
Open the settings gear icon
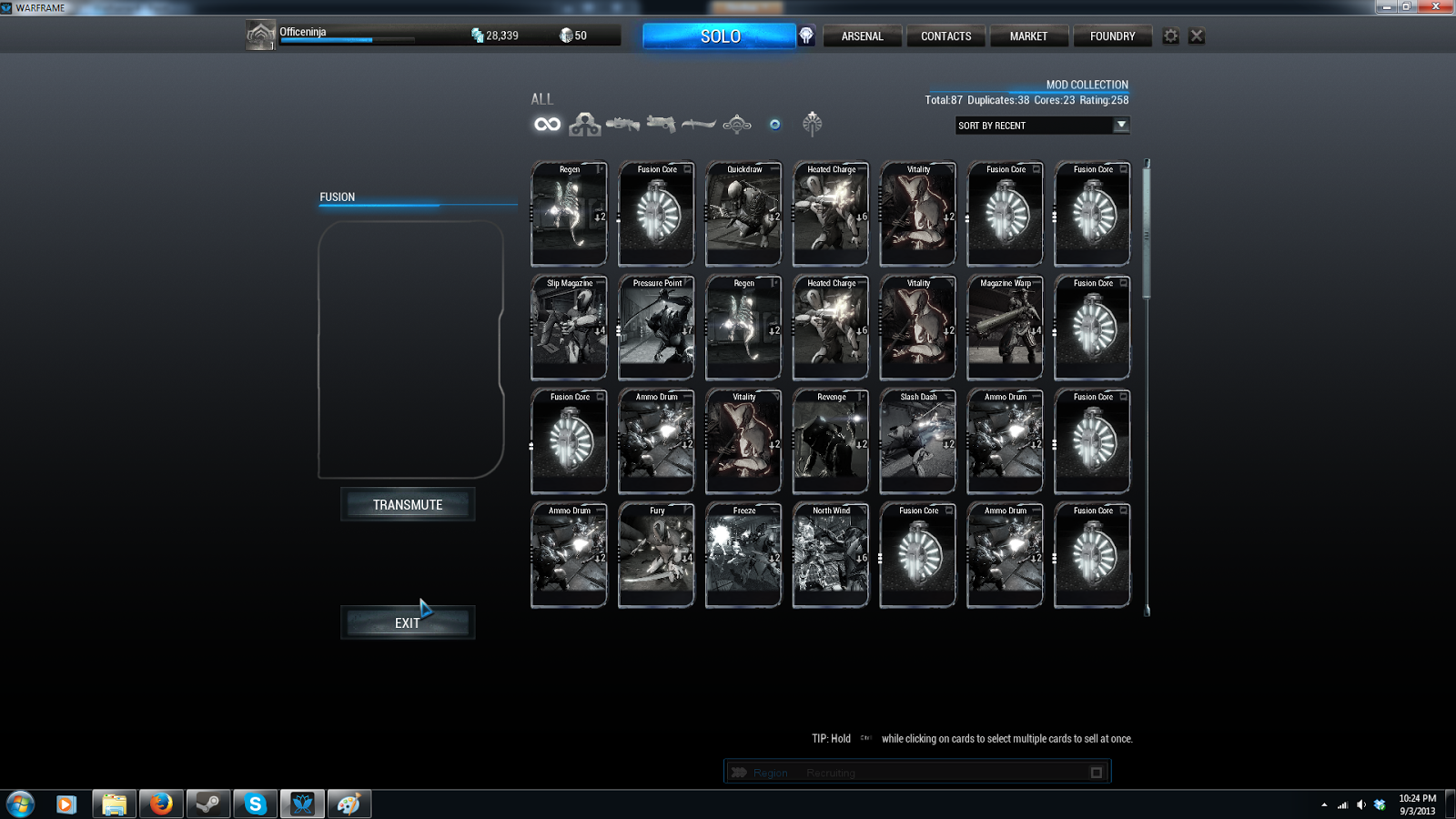click(x=1171, y=36)
